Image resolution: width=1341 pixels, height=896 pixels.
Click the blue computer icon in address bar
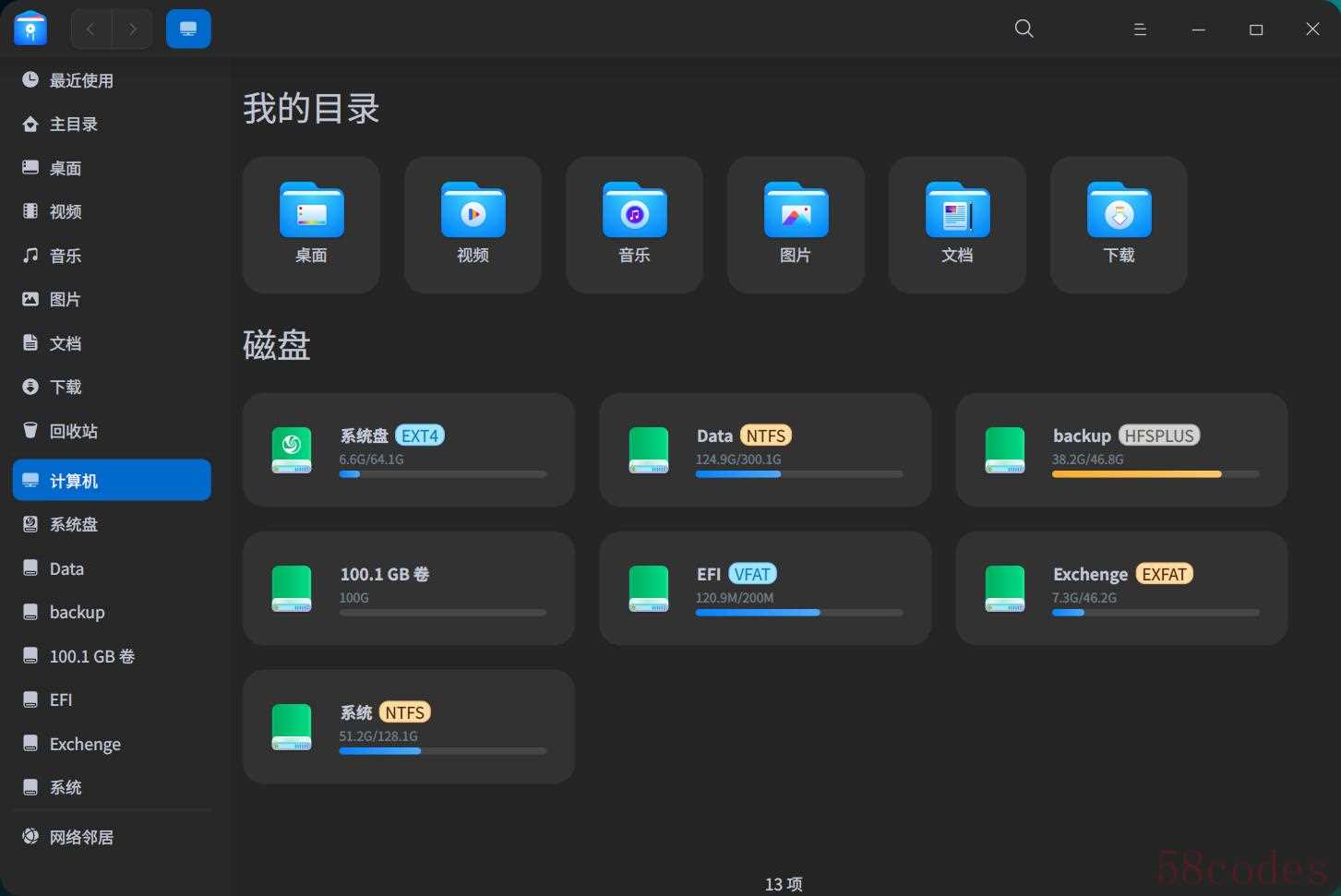[188, 30]
